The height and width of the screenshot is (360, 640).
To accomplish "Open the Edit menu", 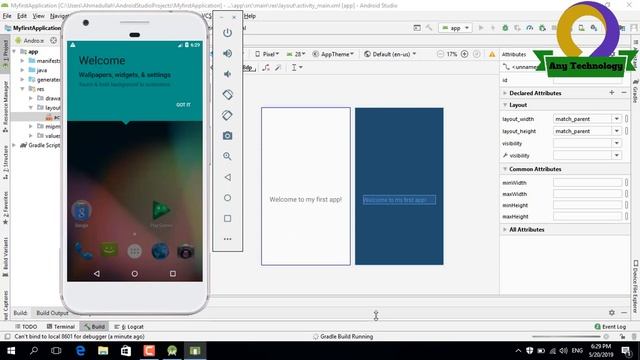I will (22, 16).
